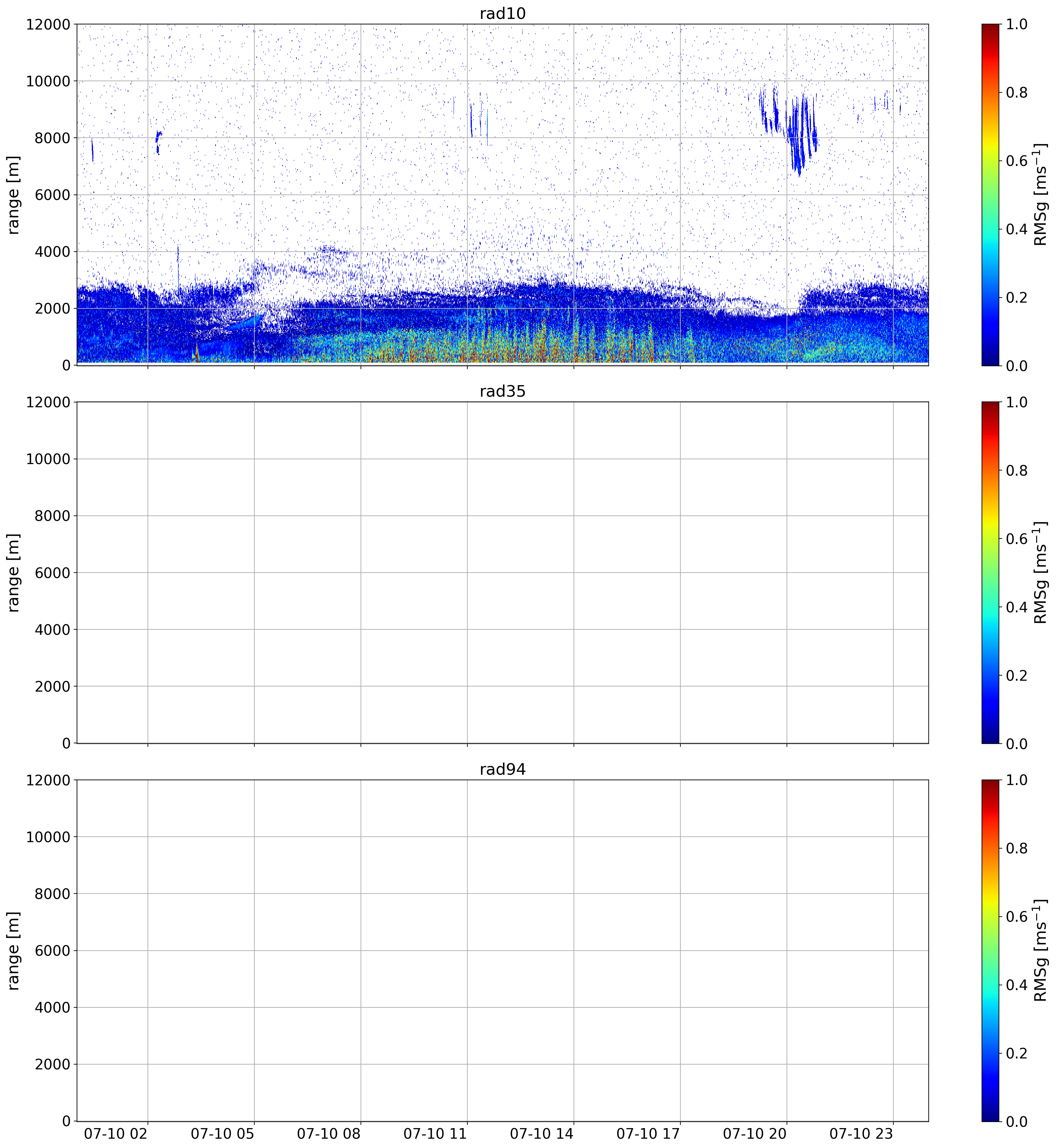
Task: Click the '07-10 08' time tick label
Action: [329, 1134]
